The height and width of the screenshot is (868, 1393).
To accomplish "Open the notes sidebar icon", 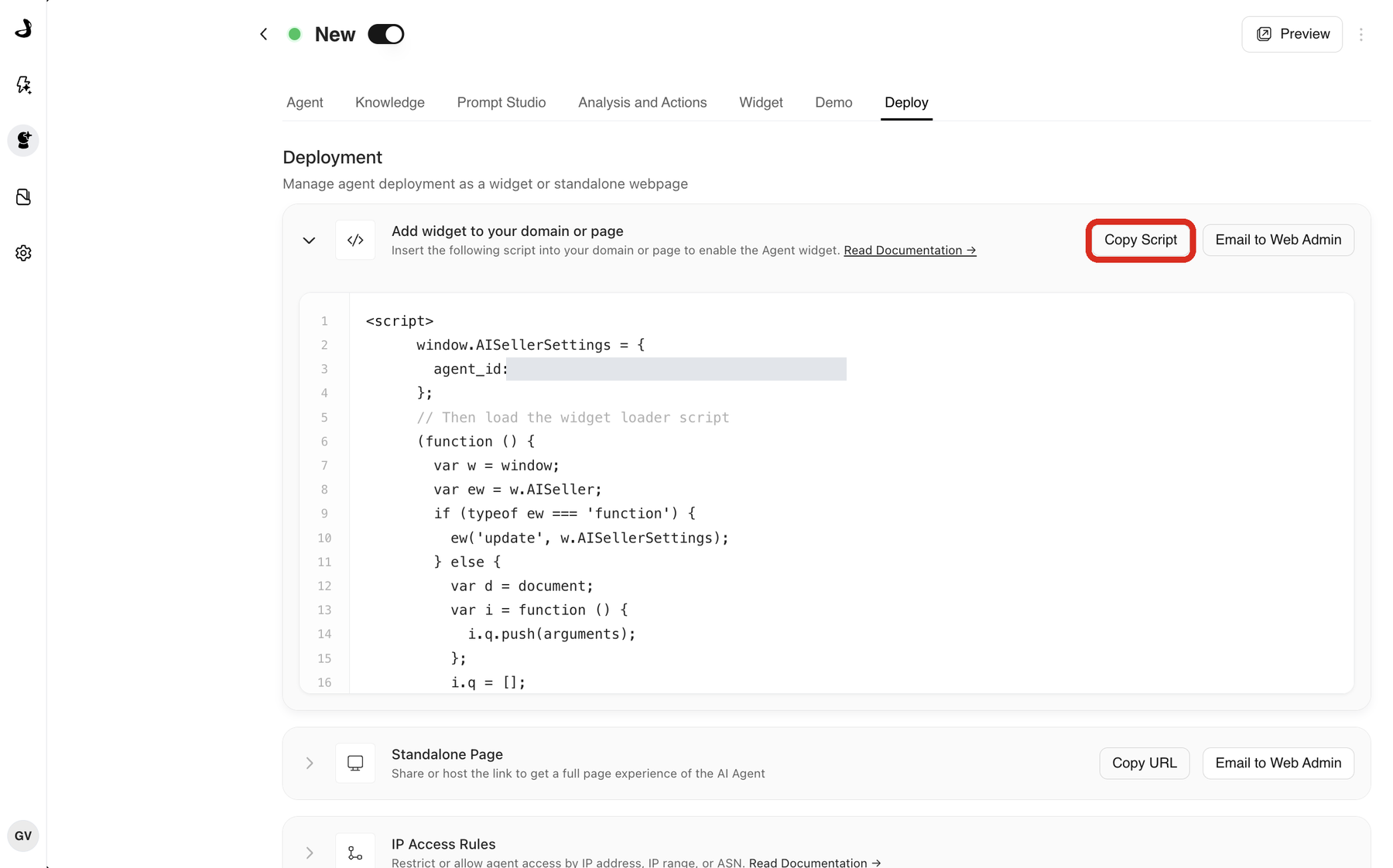I will pos(23,197).
